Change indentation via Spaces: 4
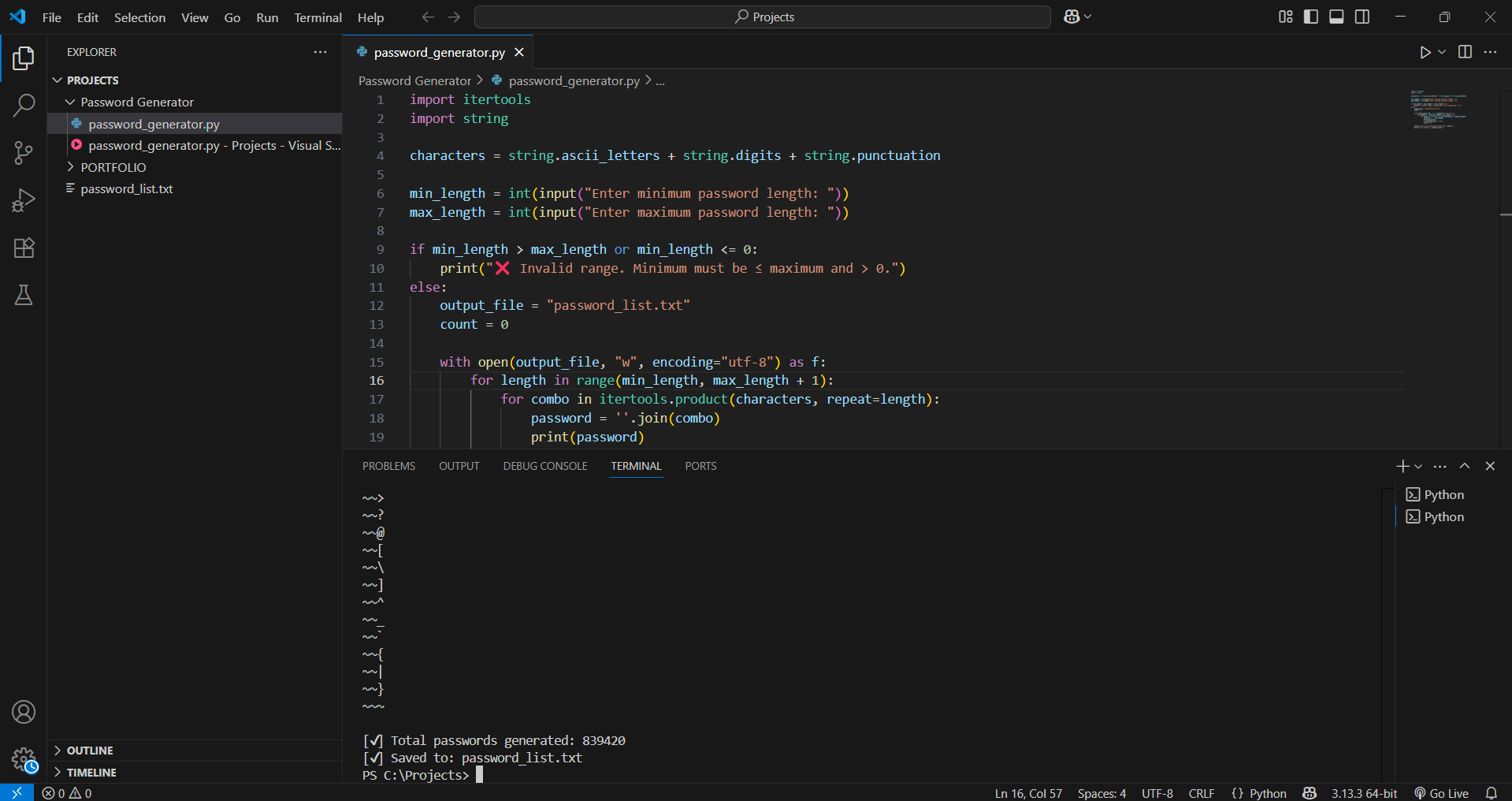Viewport: 1512px width, 801px height. click(x=1101, y=793)
